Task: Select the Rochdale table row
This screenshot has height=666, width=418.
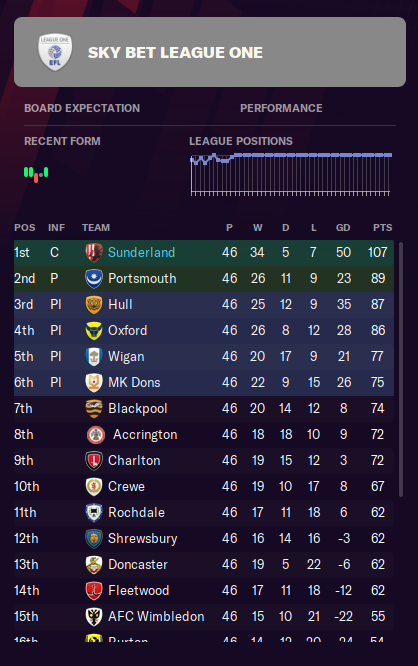Action: [x=204, y=512]
